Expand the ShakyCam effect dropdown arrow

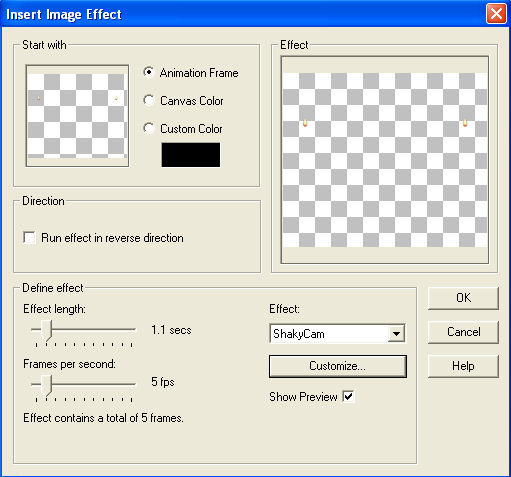(x=396, y=334)
